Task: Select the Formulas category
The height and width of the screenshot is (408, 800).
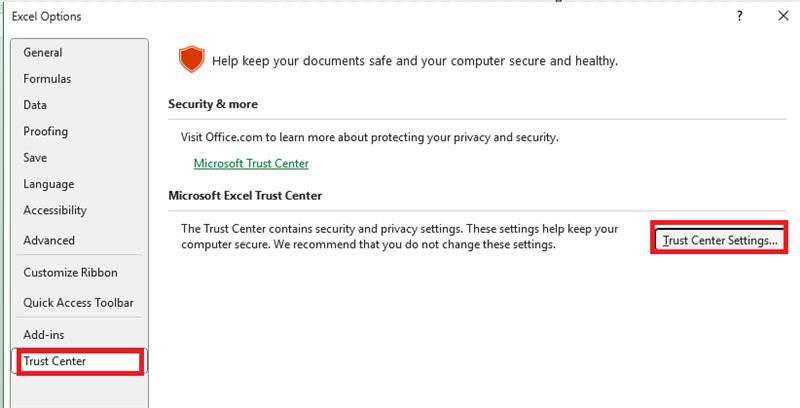Action: click(47, 79)
